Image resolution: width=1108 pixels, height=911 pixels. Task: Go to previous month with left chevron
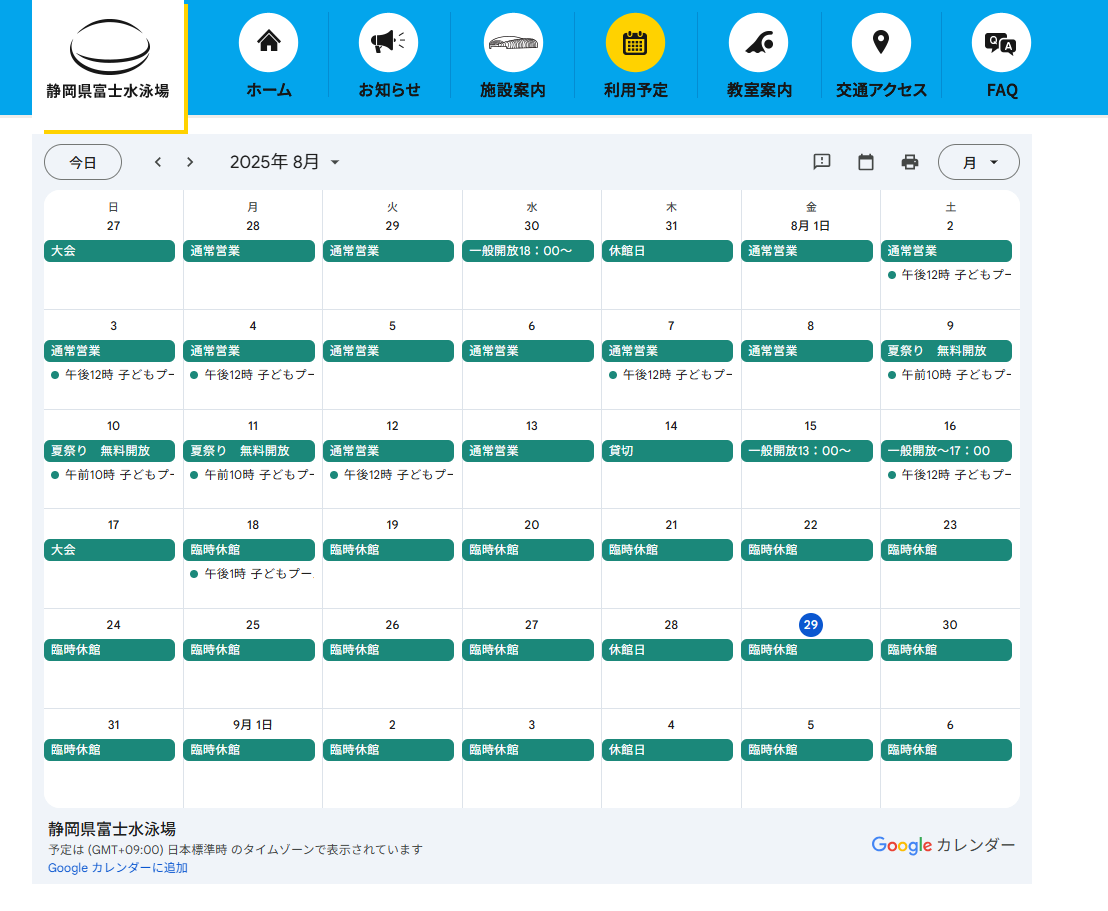157,161
